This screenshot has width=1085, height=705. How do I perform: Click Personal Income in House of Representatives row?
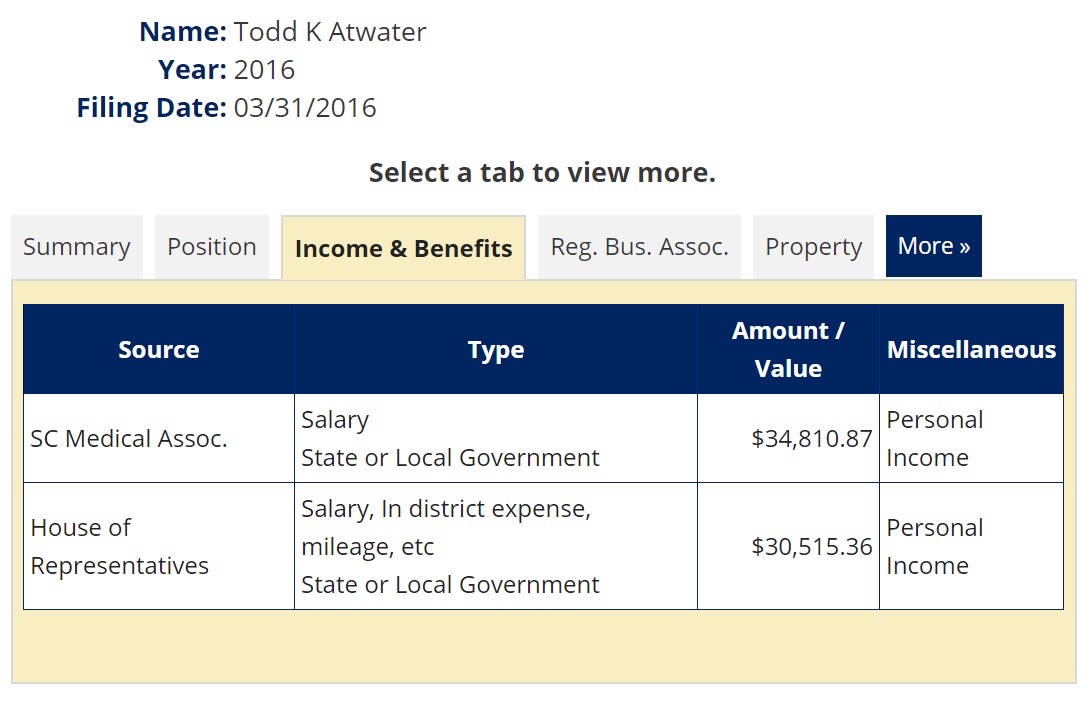pos(934,546)
